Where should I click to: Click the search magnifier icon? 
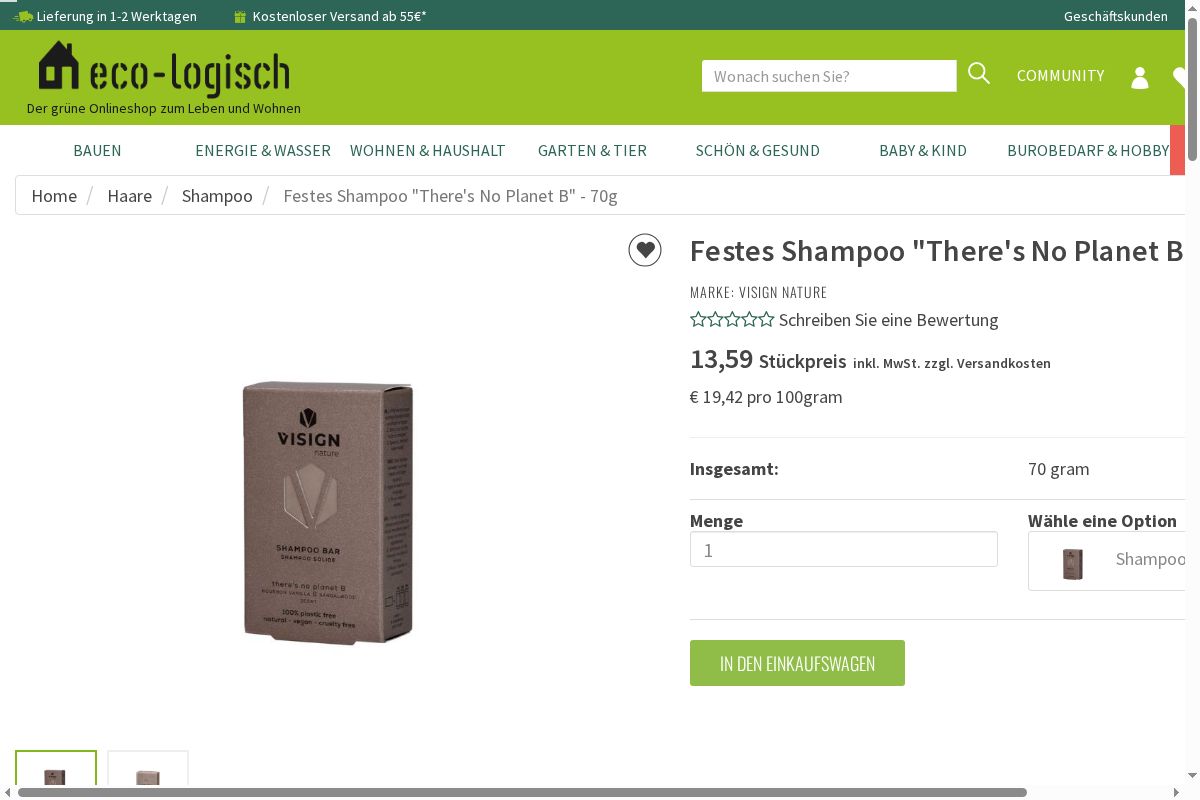coord(979,74)
